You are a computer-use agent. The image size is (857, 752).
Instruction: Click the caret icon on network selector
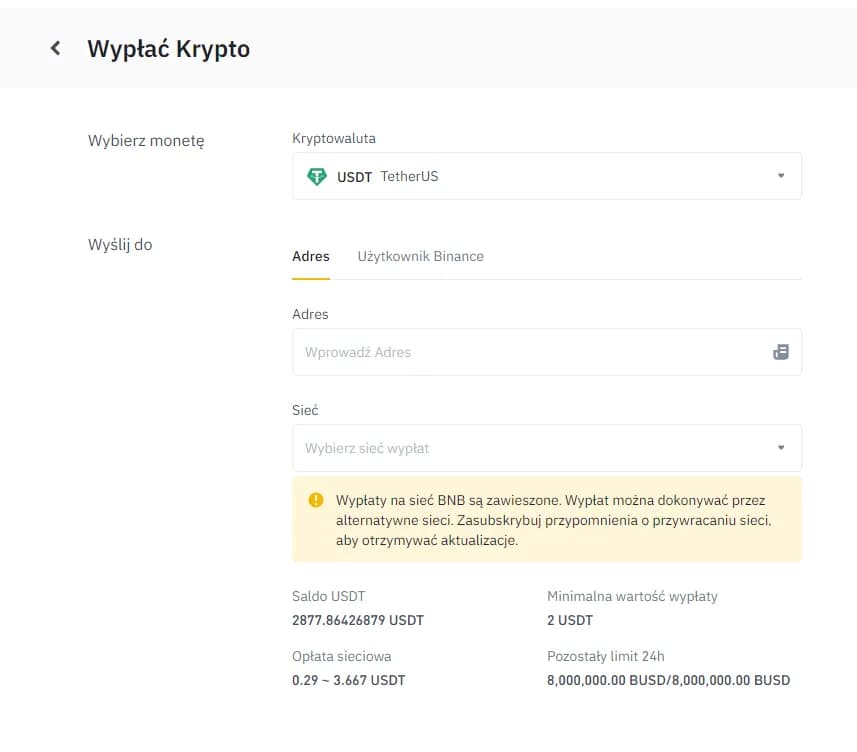pyautogui.click(x=781, y=447)
